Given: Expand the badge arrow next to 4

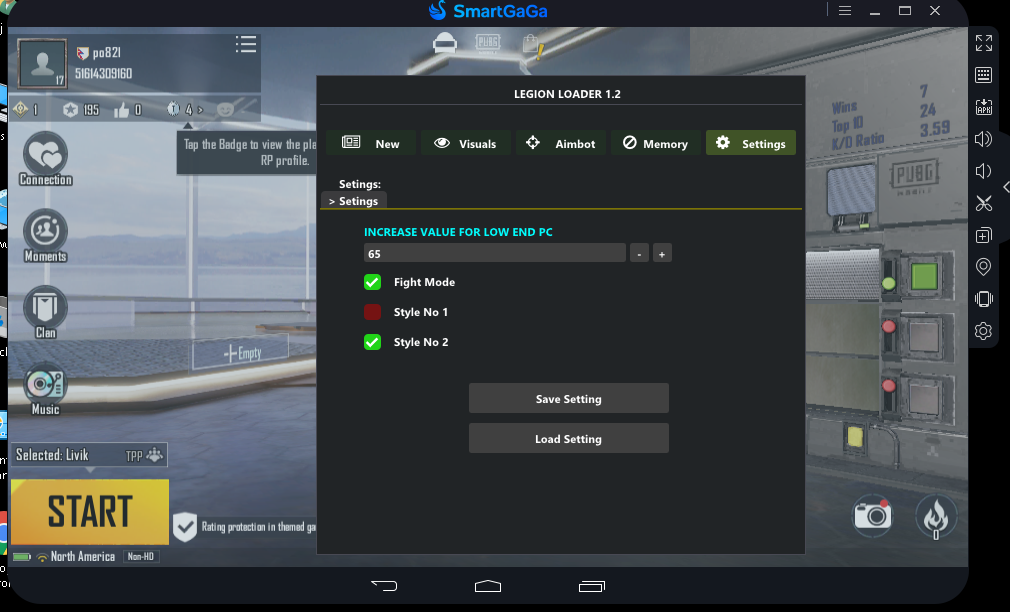Looking at the screenshot, I should click(x=200, y=110).
